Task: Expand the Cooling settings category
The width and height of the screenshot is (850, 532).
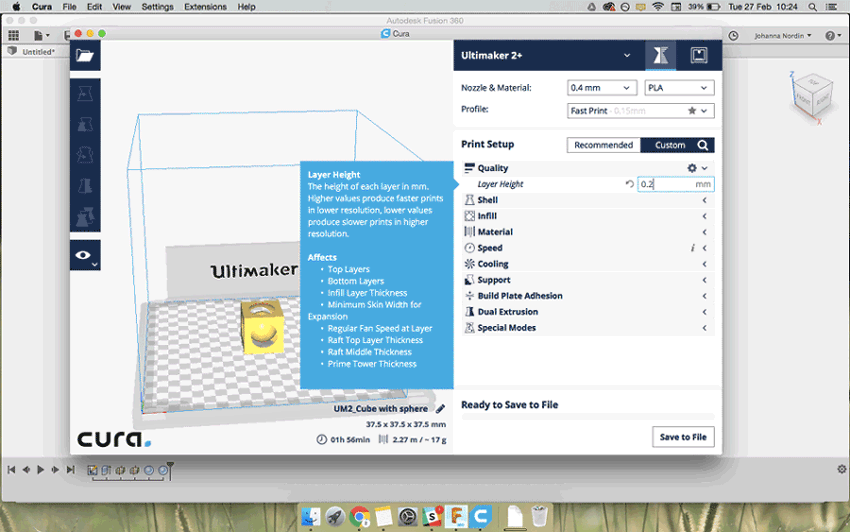Action: 704,264
